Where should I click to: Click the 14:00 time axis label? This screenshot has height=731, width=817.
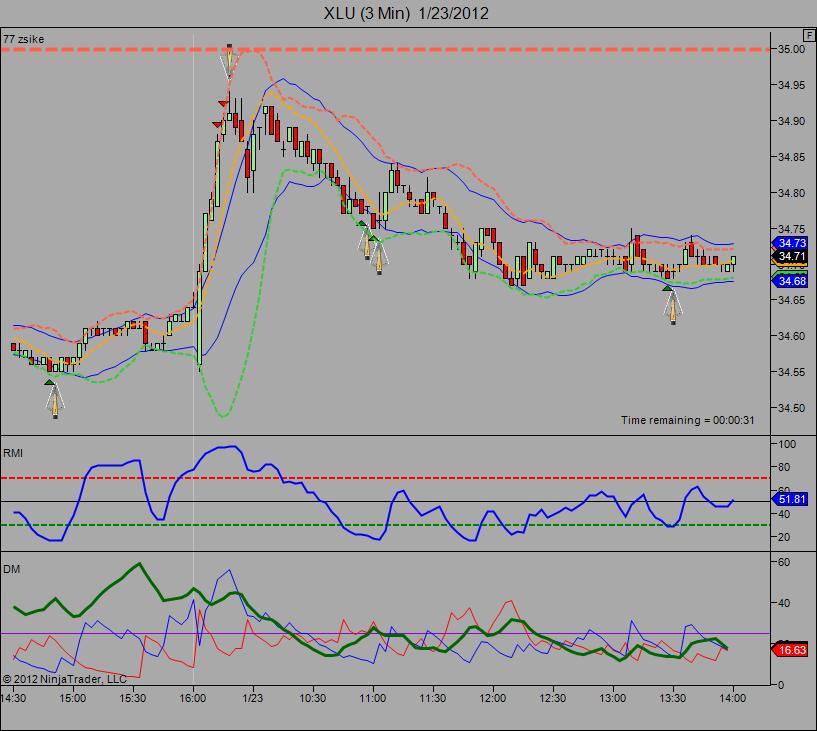[x=733, y=698]
